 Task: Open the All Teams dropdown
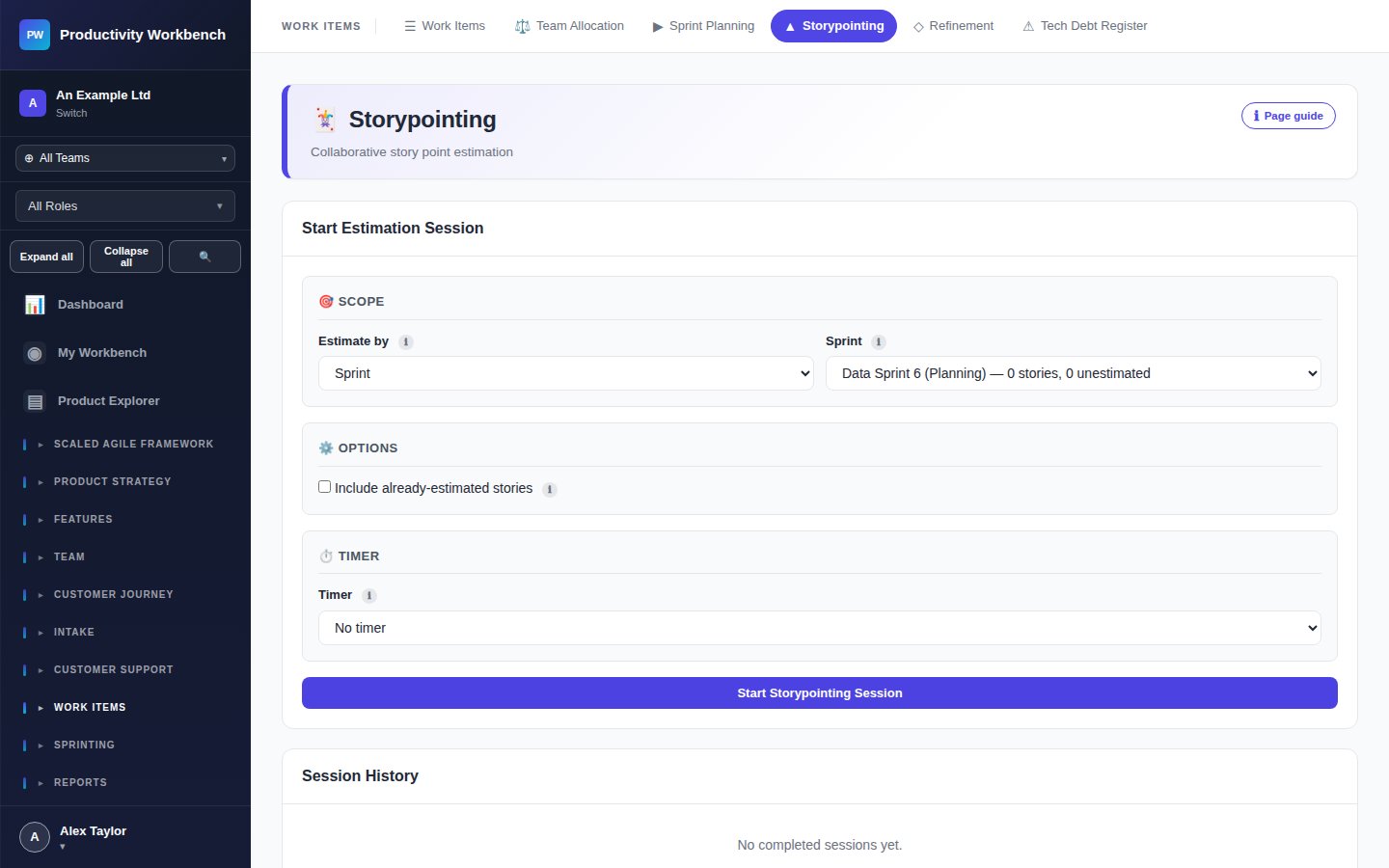[x=125, y=158]
